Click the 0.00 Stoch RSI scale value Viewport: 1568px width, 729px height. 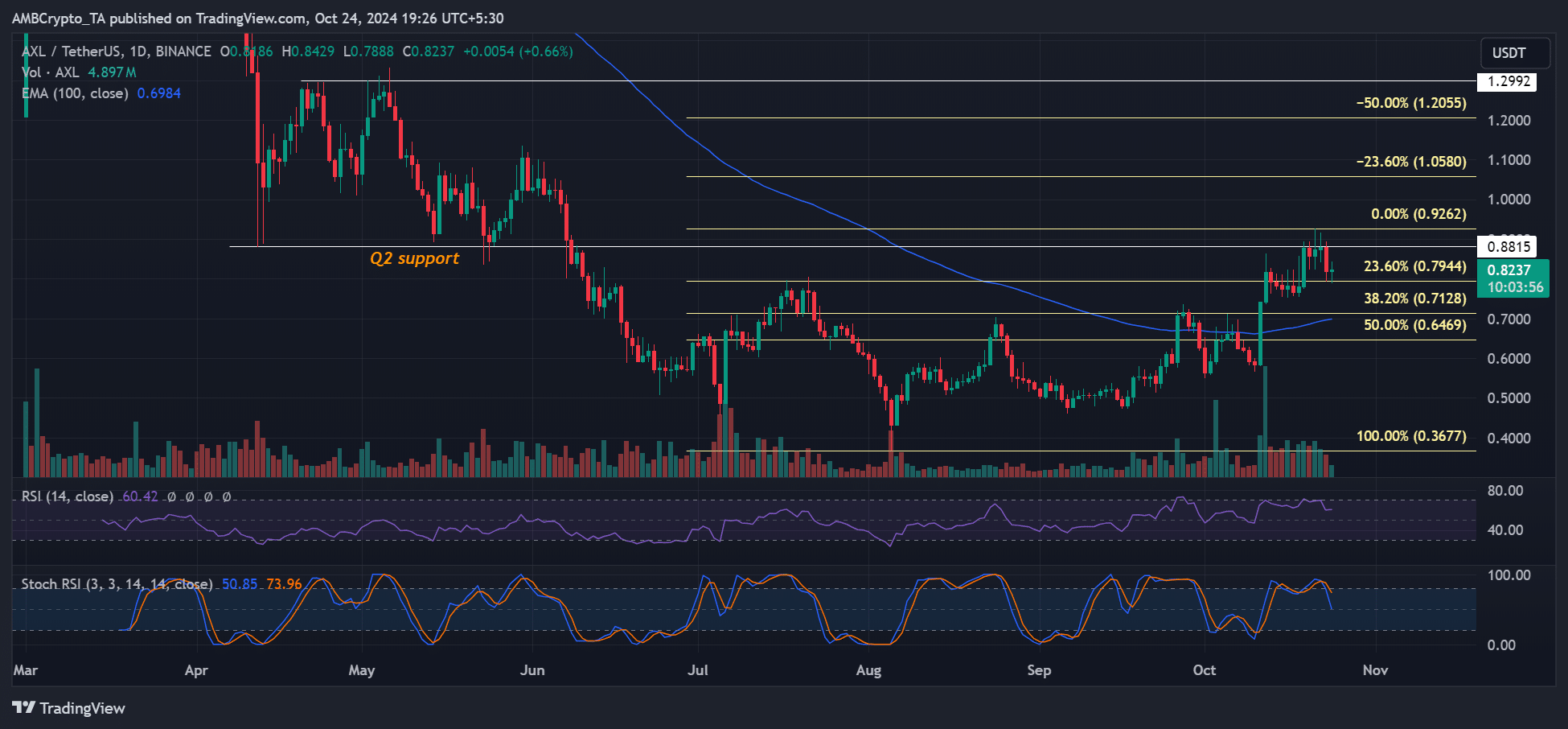click(1501, 645)
